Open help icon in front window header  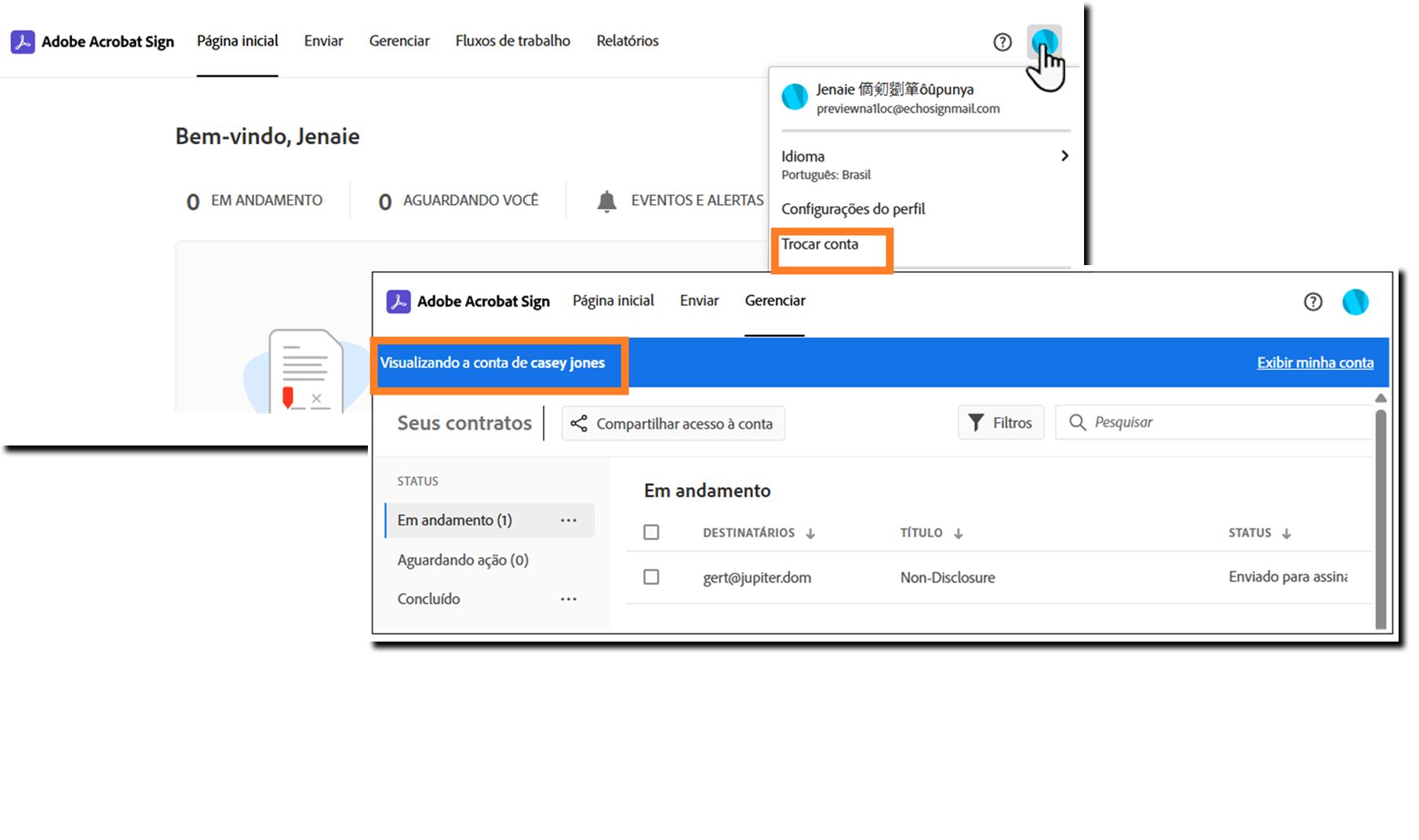pyautogui.click(x=1313, y=302)
